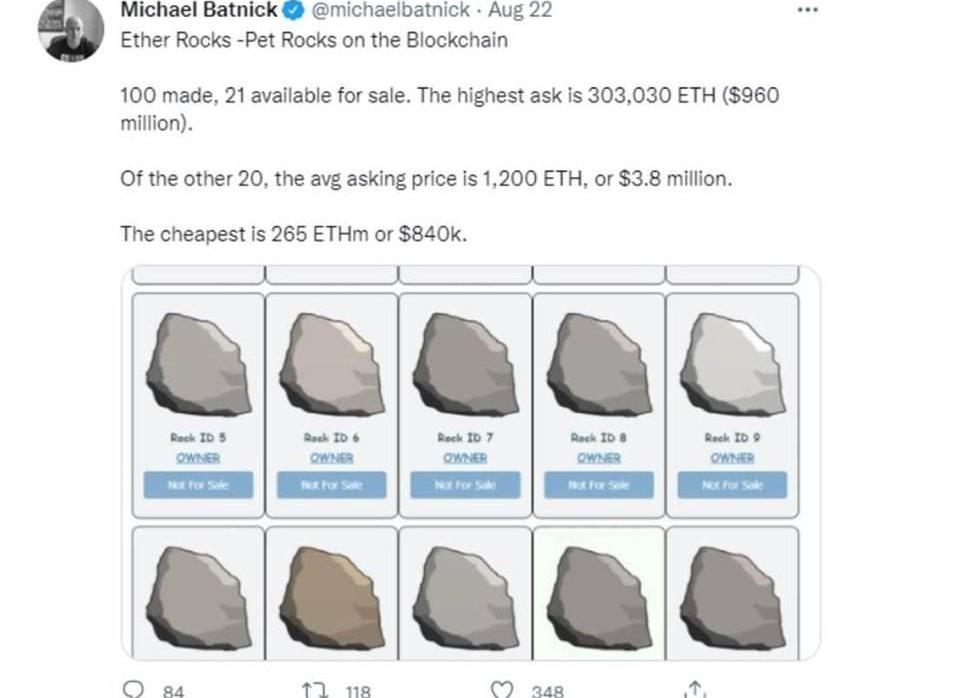This screenshot has height=698, width=960.
Task: Click the Rock ID 7 rock image
Action: (464, 363)
